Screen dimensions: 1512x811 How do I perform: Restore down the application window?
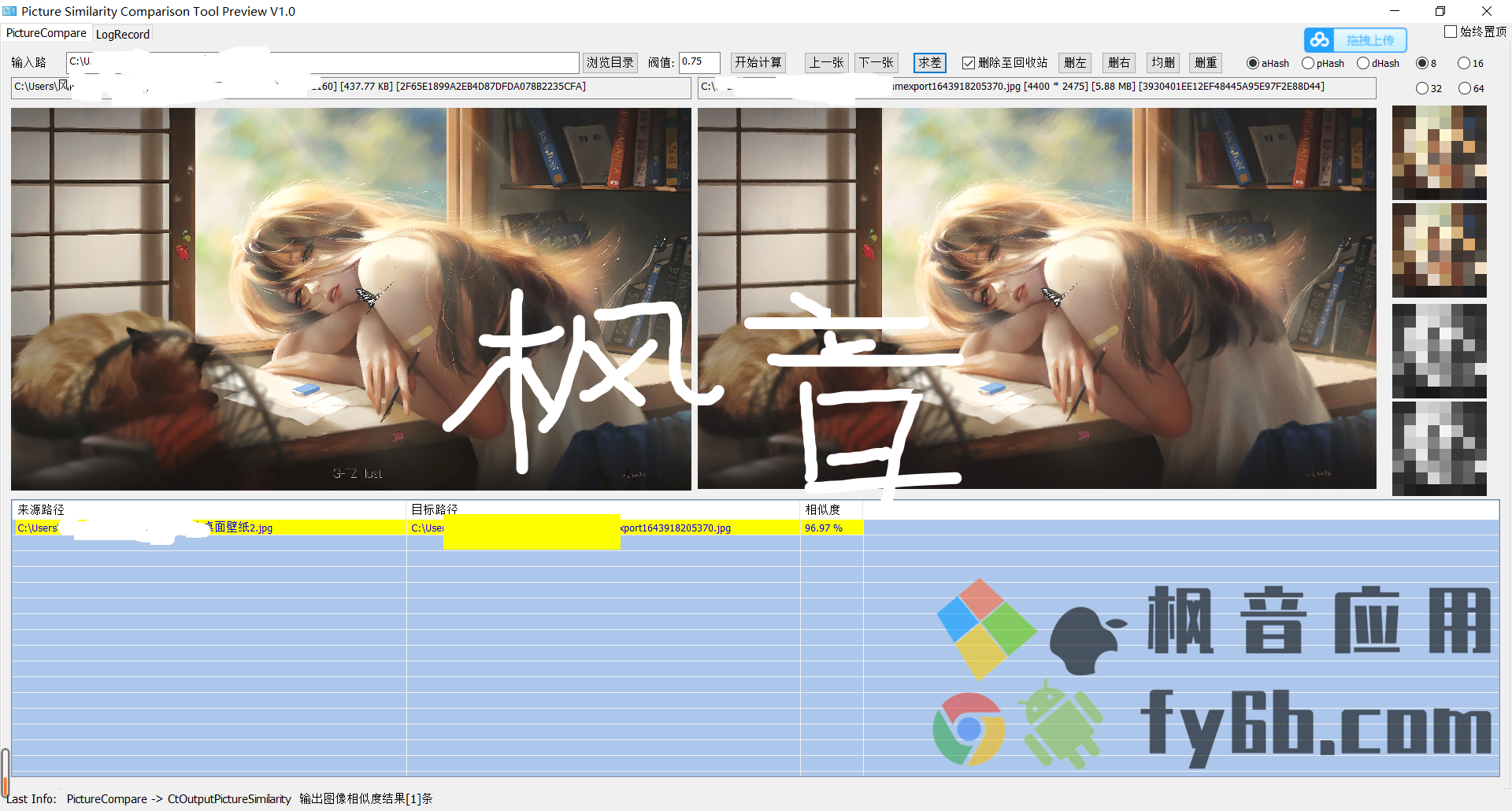click(x=1440, y=11)
